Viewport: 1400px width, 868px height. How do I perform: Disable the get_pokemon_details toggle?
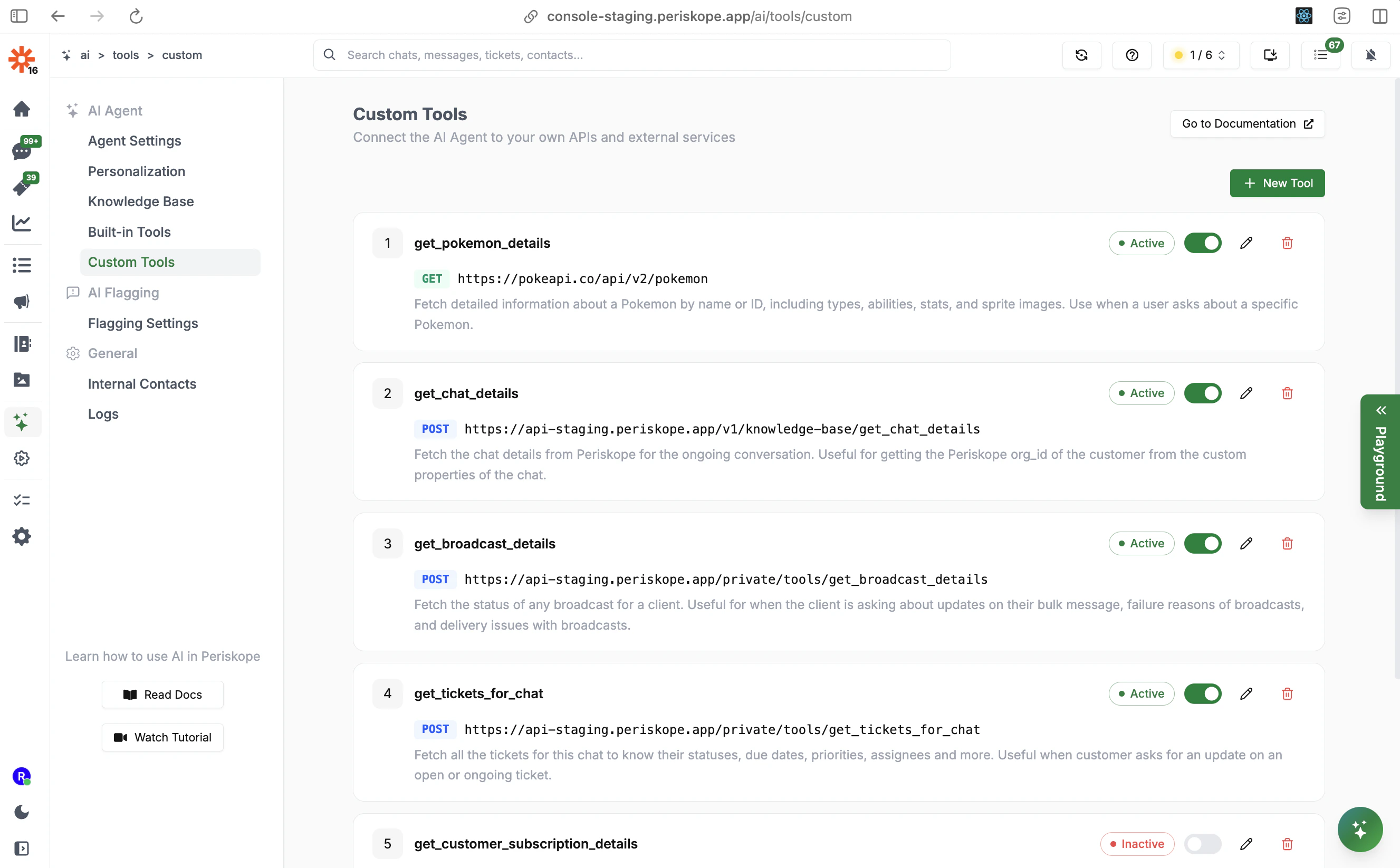(x=1203, y=243)
